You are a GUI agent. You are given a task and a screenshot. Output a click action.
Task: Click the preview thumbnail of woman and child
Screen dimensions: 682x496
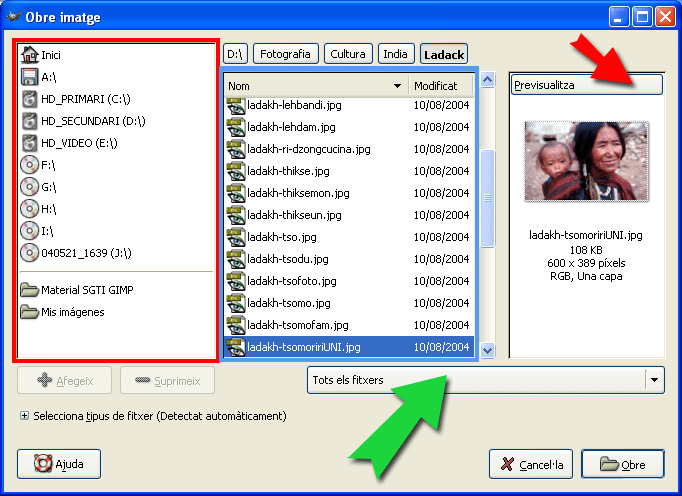[x=586, y=161]
